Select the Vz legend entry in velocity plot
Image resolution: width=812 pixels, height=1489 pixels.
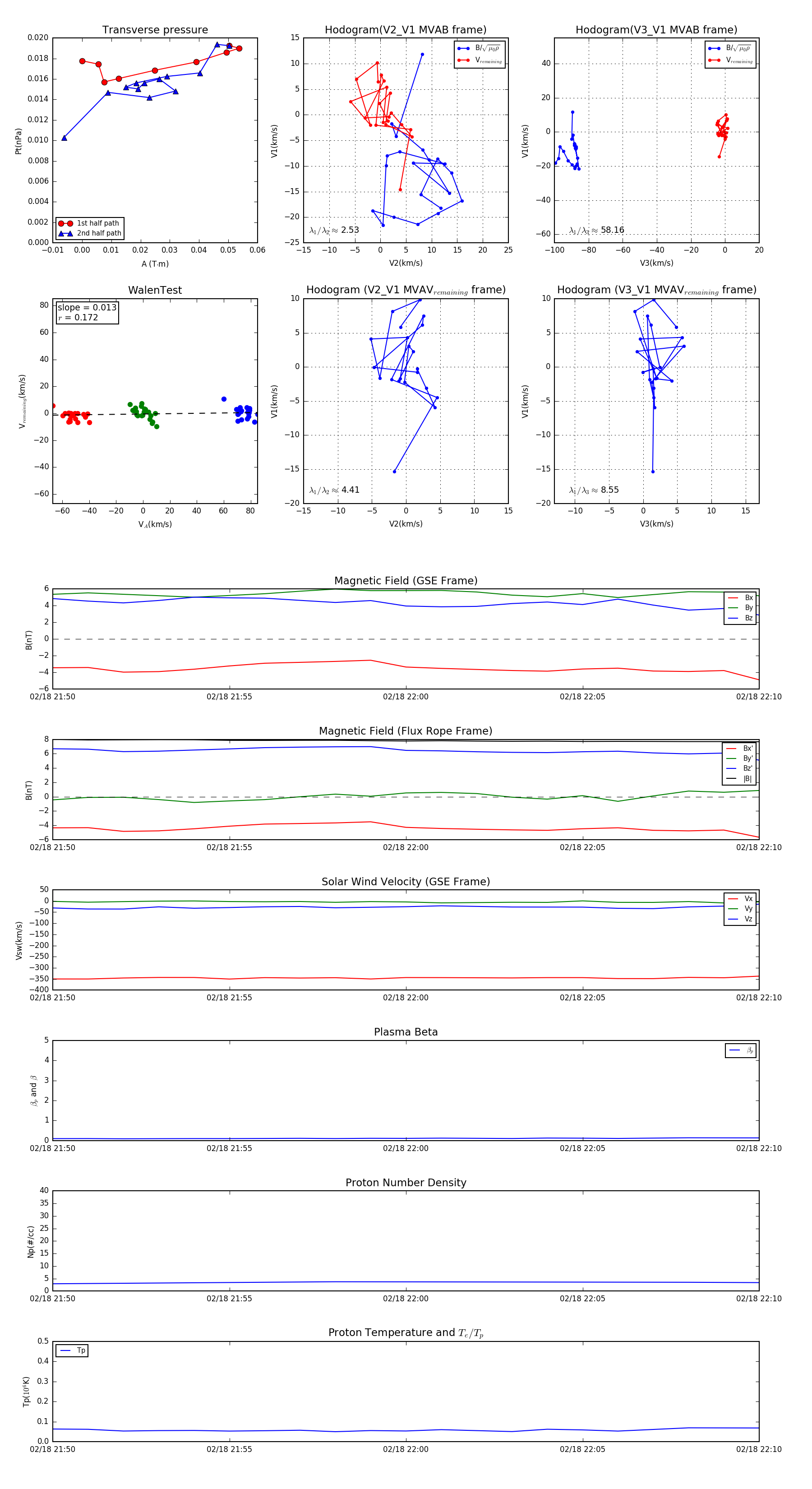coord(740,919)
